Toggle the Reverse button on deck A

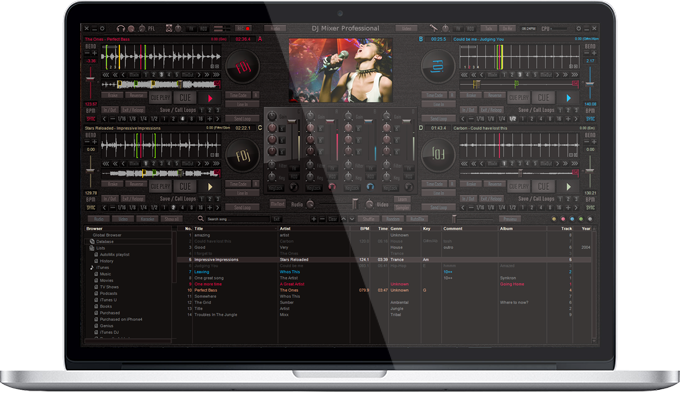[x=136, y=95]
